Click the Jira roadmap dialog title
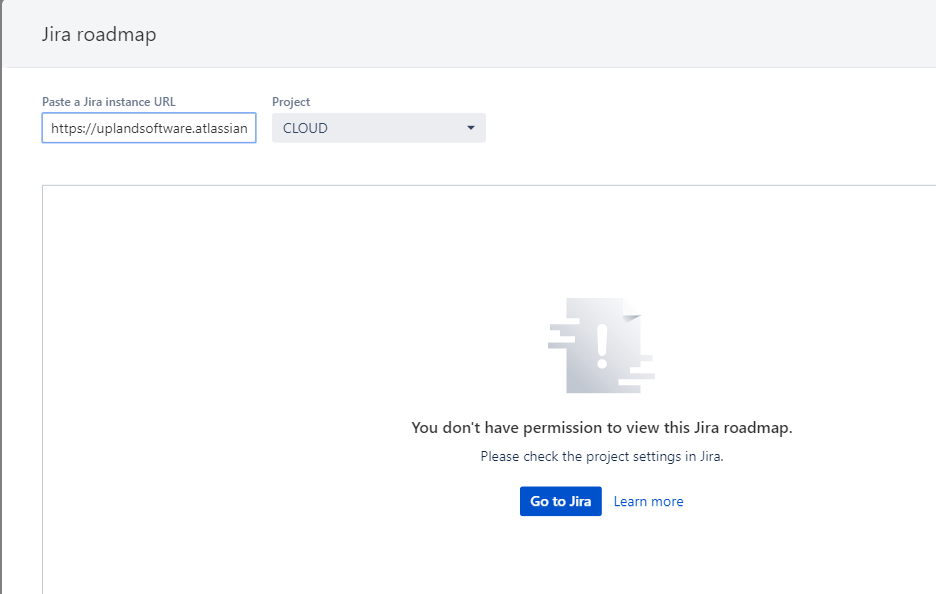This screenshot has width=936, height=594. tap(99, 34)
